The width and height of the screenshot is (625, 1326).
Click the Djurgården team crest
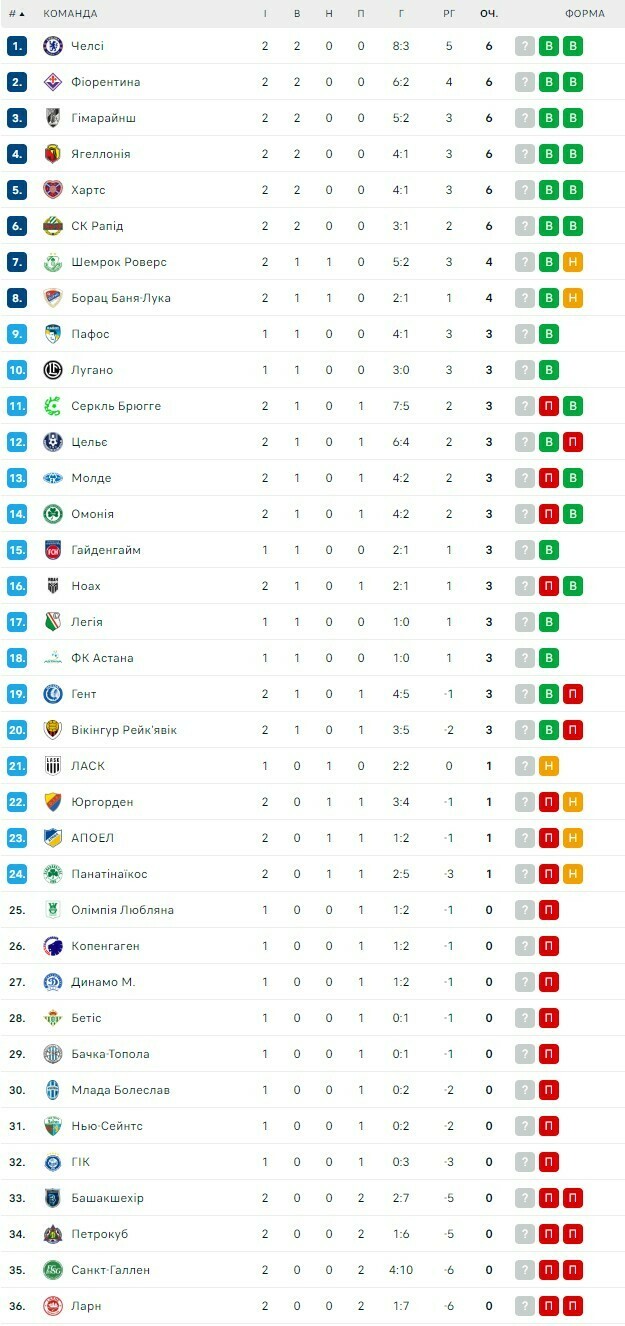click(x=53, y=802)
